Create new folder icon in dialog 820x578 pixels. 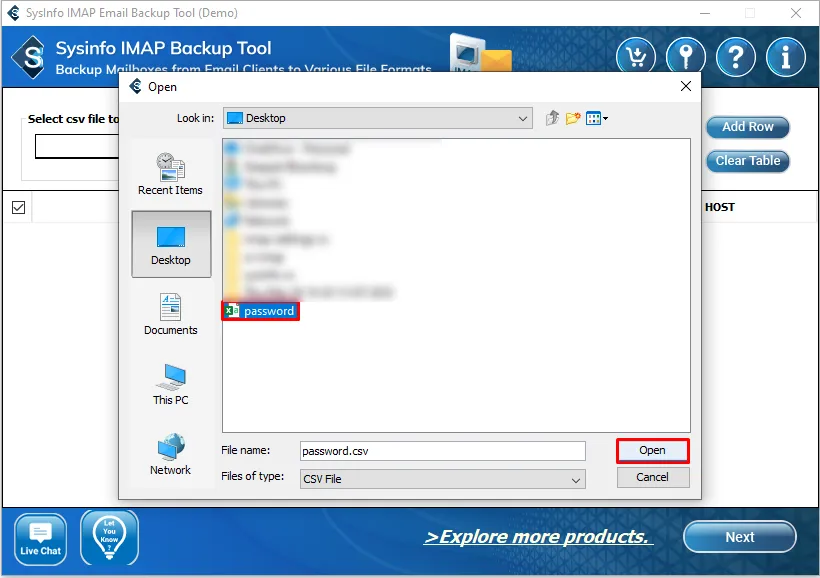(573, 118)
